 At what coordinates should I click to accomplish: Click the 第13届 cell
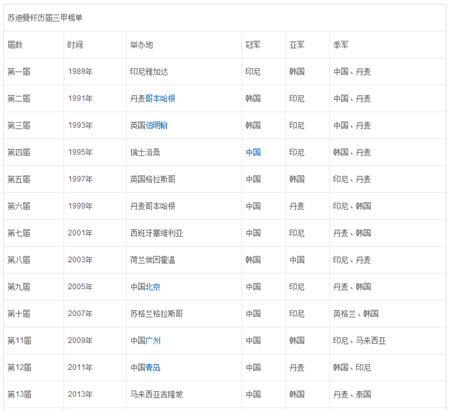(x=20, y=395)
